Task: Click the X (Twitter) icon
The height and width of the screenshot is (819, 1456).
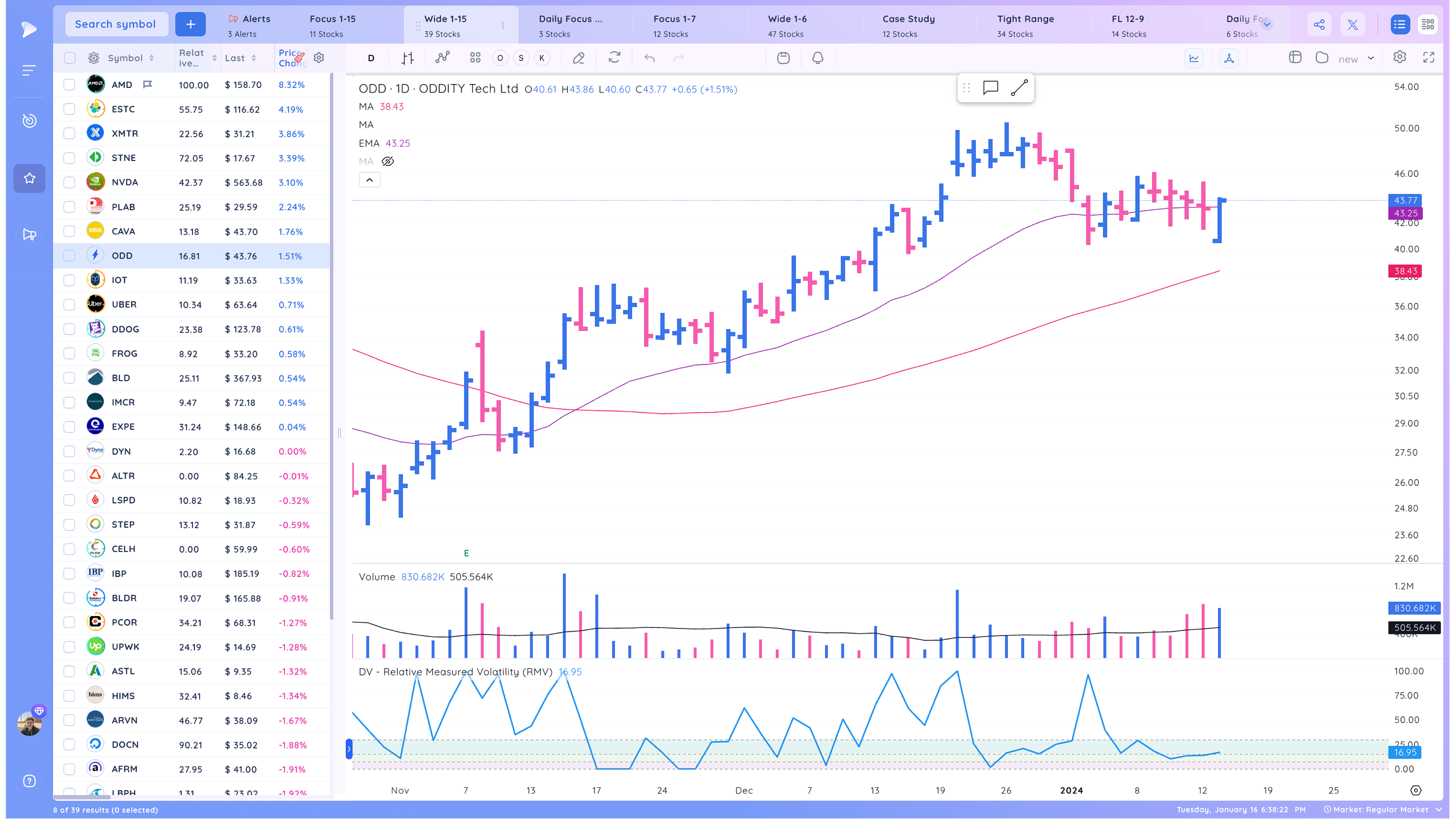Action: (x=1352, y=24)
